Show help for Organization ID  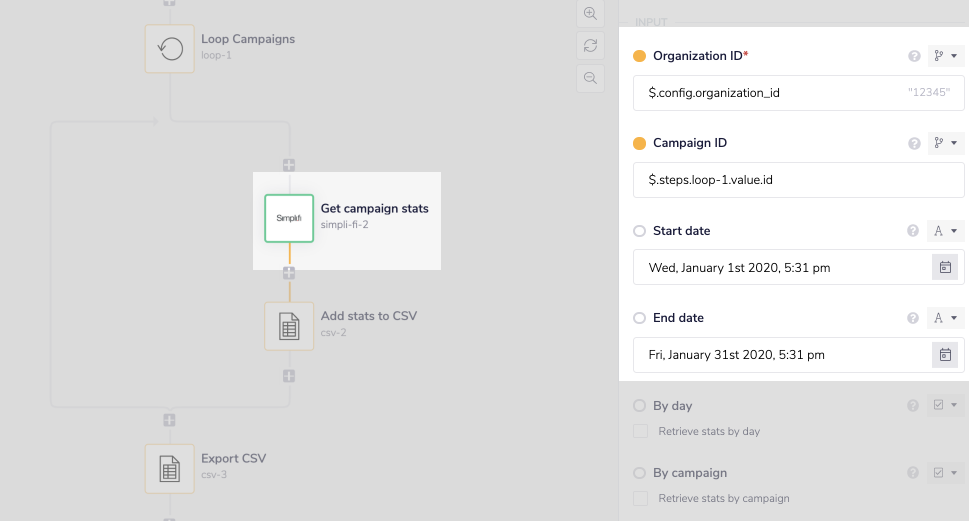pos(913,57)
